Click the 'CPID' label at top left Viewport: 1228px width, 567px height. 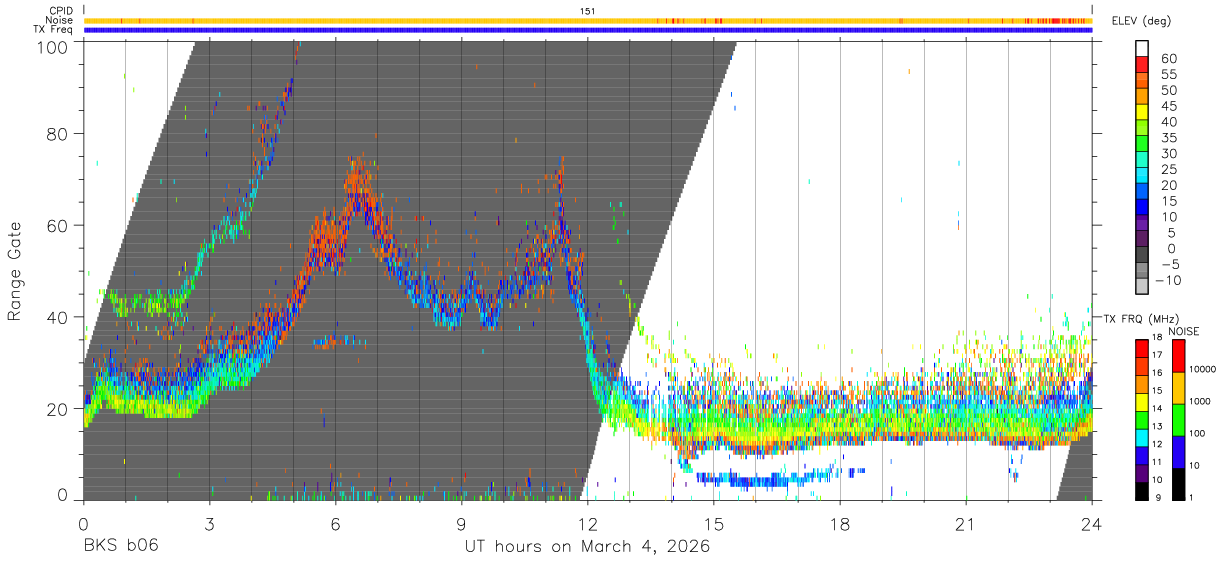(62, 11)
